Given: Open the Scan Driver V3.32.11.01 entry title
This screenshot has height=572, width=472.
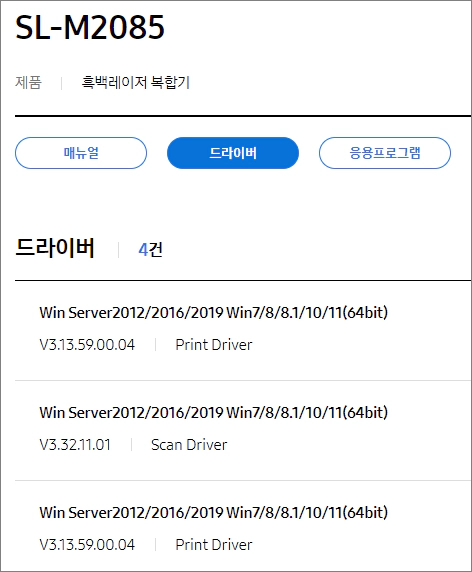Looking at the screenshot, I should (x=213, y=413).
